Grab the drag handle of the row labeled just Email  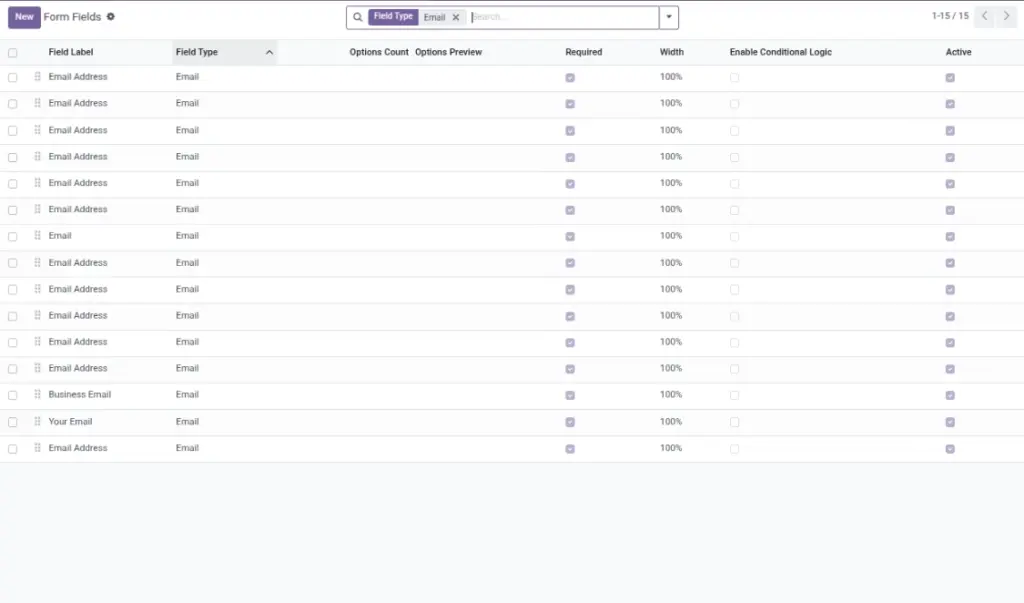click(37, 236)
